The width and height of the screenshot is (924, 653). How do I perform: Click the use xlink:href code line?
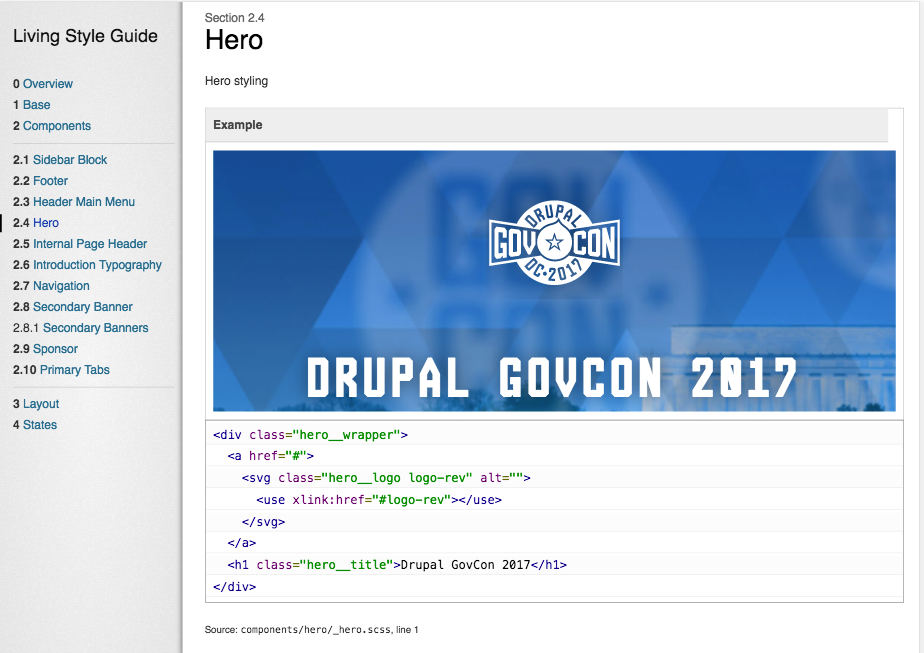tap(379, 500)
